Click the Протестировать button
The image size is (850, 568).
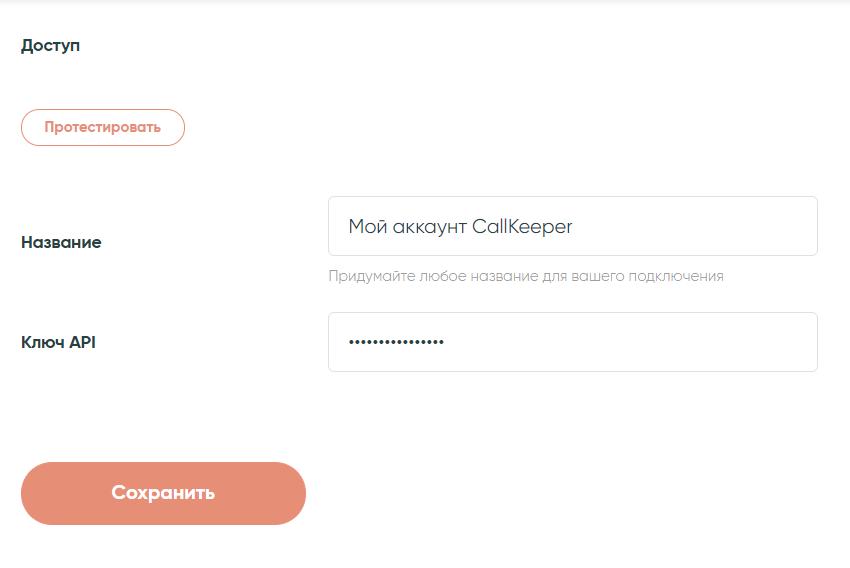click(x=103, y=127)
